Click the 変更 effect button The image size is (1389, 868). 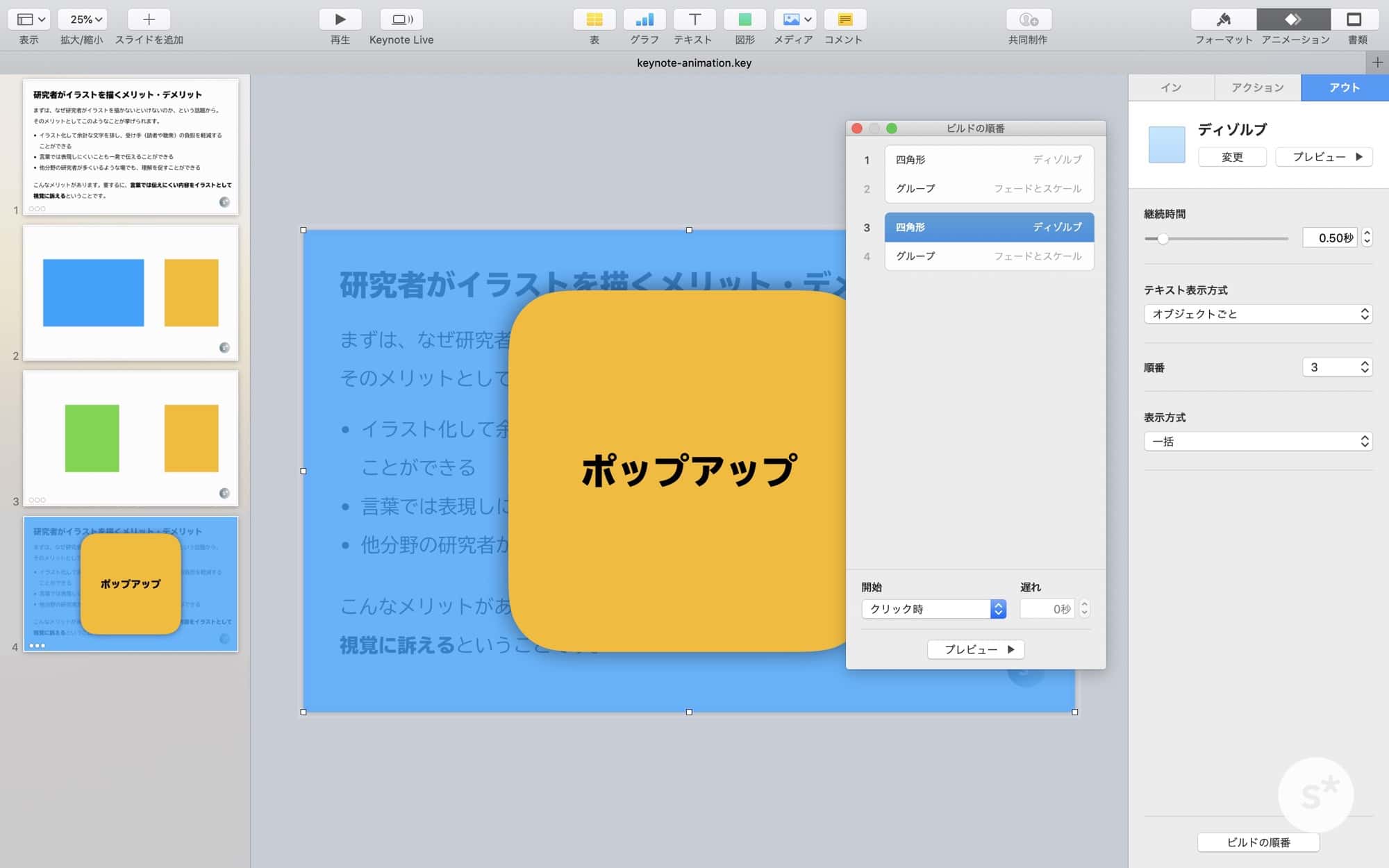(1232, 157)
